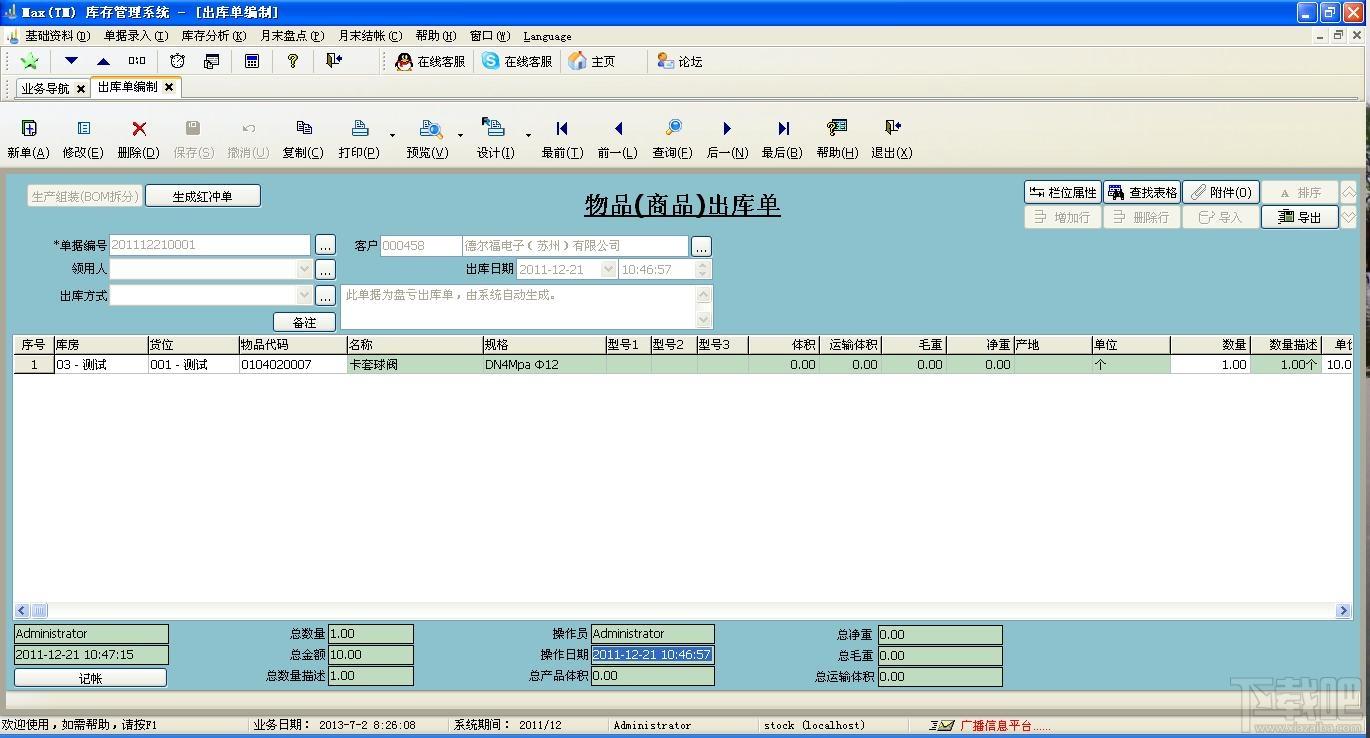This screenshot has height=738, width=1370.
Task: Click the blue up-triangle toolbar icon
Action: (x=103, y=61)
